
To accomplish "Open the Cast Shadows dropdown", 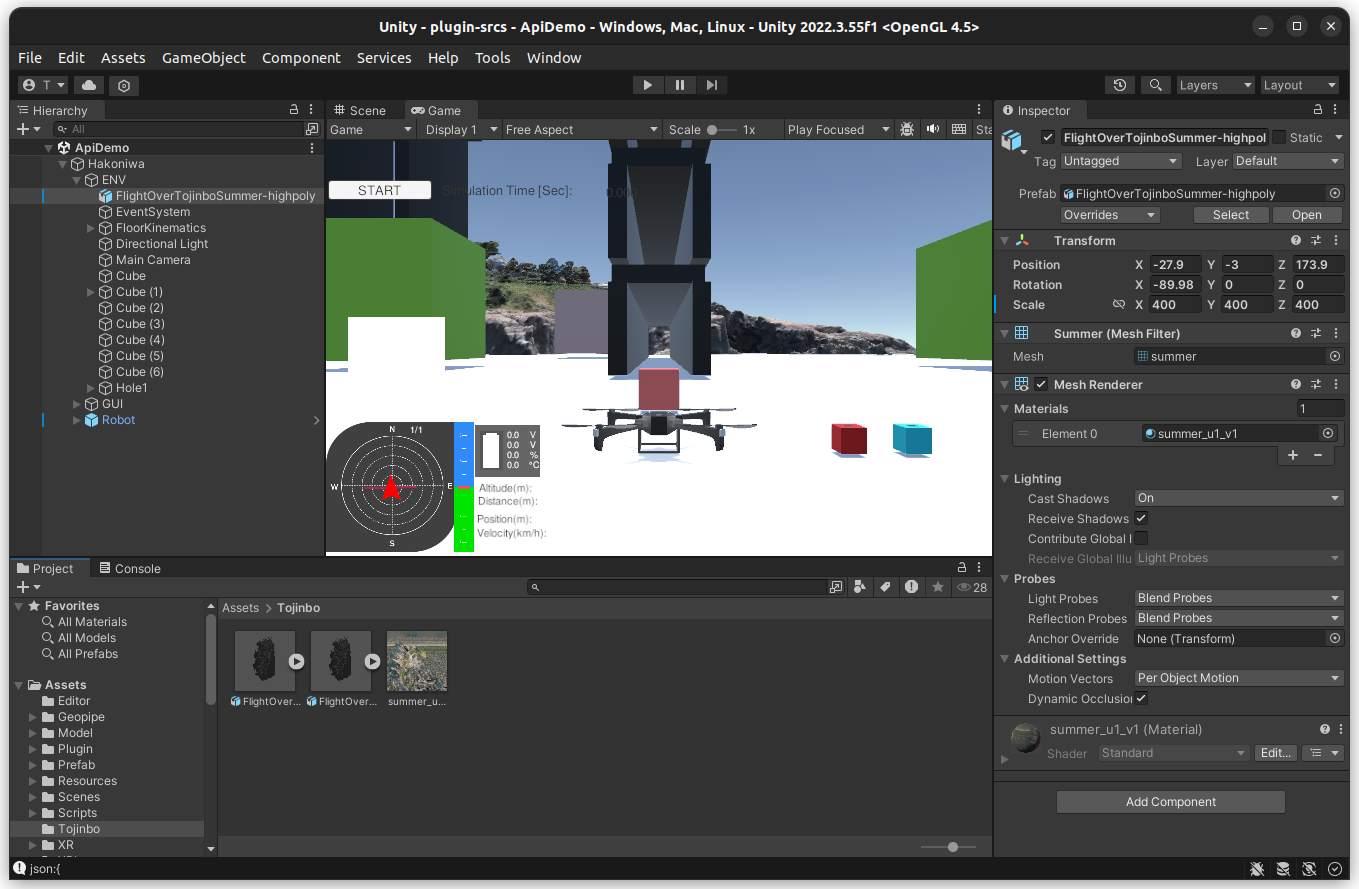I will 1238,498.
